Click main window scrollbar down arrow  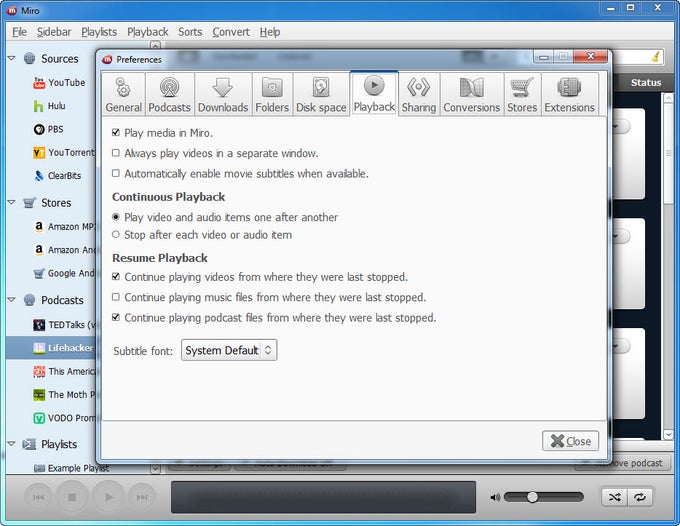coord(668,434)
